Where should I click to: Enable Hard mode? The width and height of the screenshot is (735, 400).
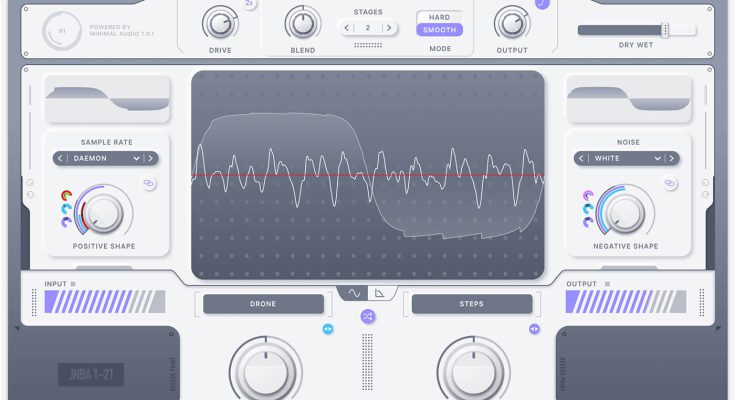[x=439, y=17]
